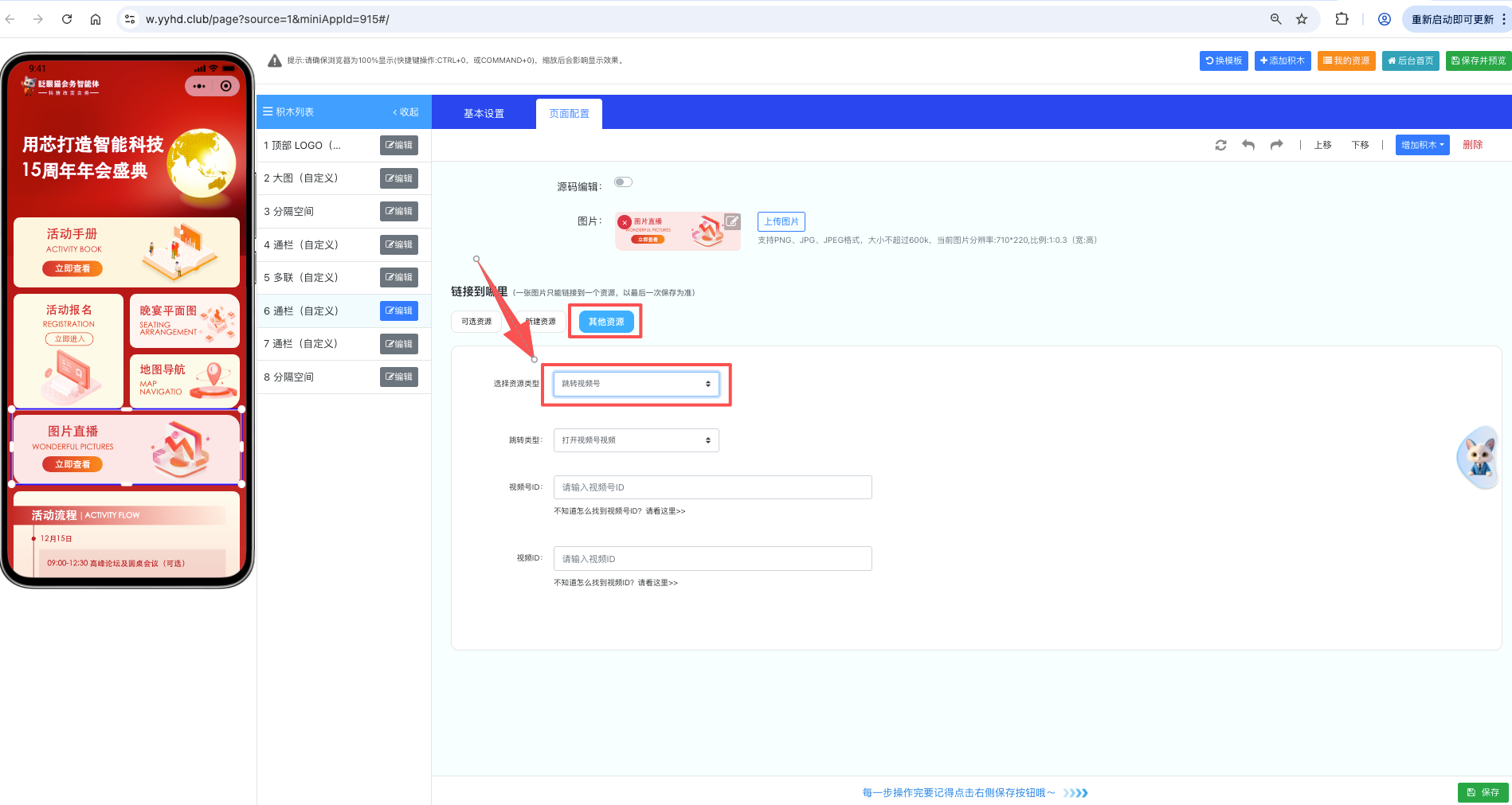This screenshot has width=1512, height=805.
Task: Bookmark the page with the star icon
Action: (x=1302, y=19)
